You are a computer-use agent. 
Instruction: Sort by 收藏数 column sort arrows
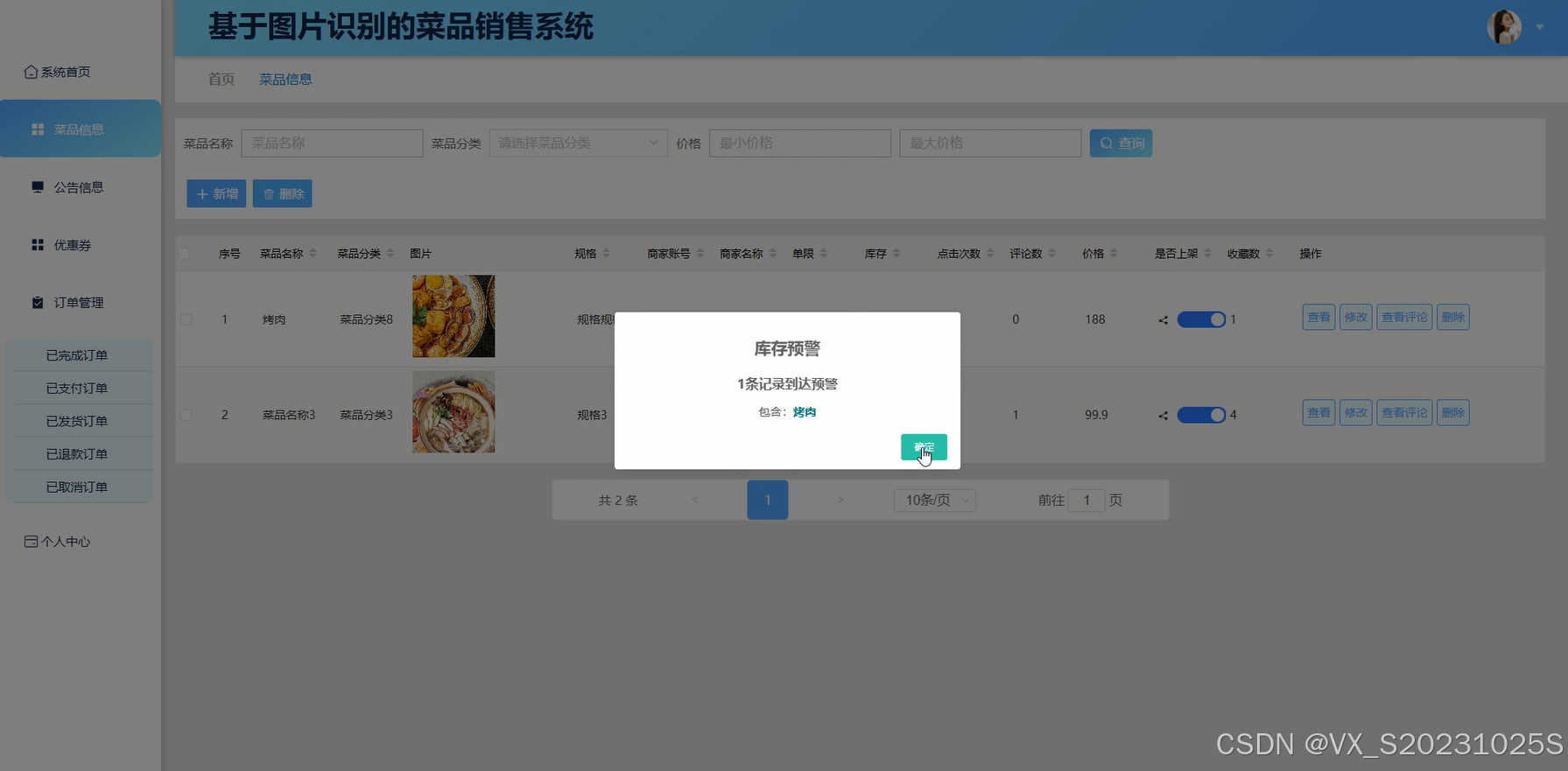(x=1269, y=254)
